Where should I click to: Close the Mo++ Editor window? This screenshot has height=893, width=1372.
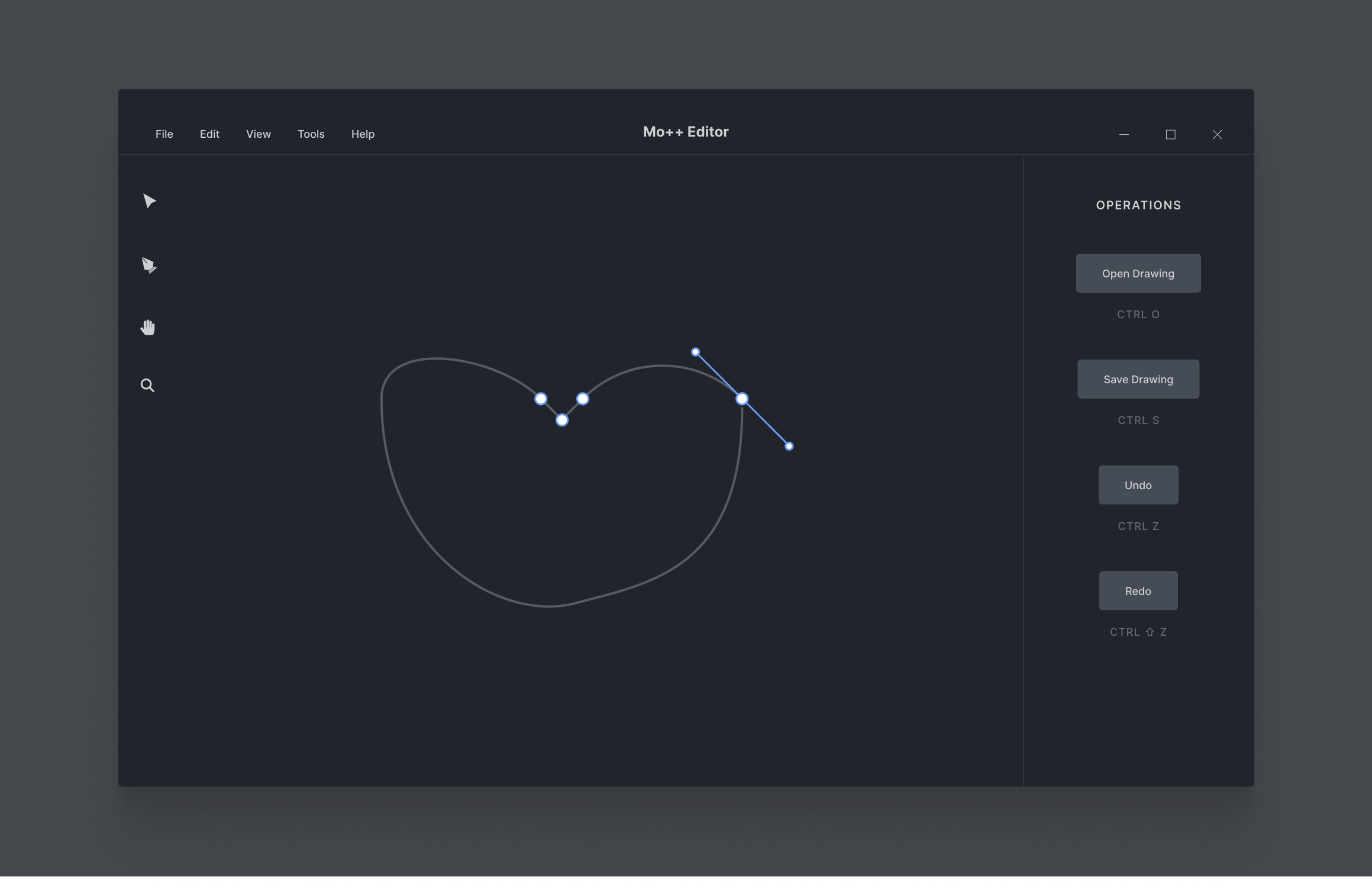tap(1217, 135)
